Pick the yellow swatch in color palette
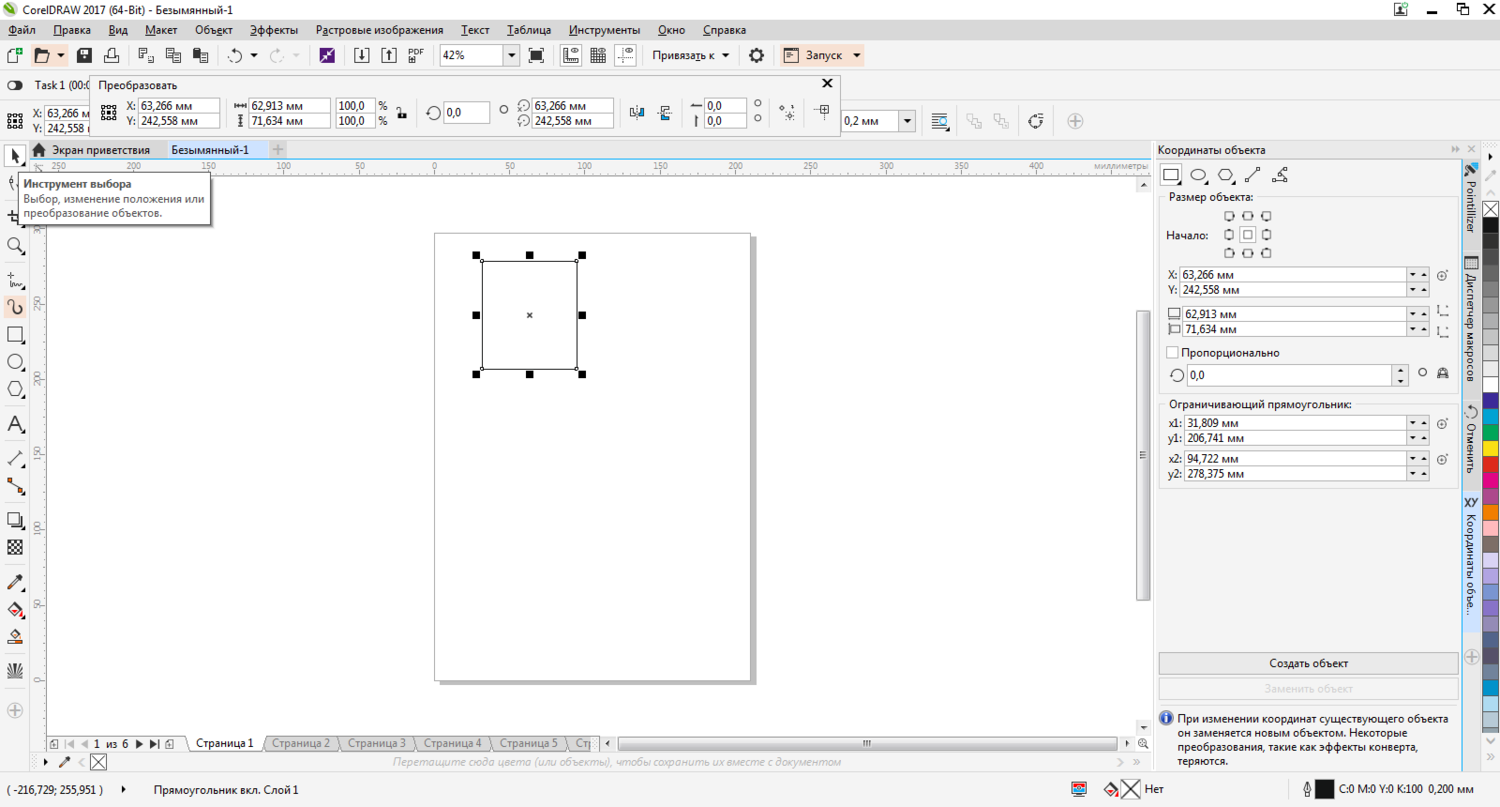The height and width of the screenshot is (807, 1500). pyautogui.click(x=1490, y=449)
